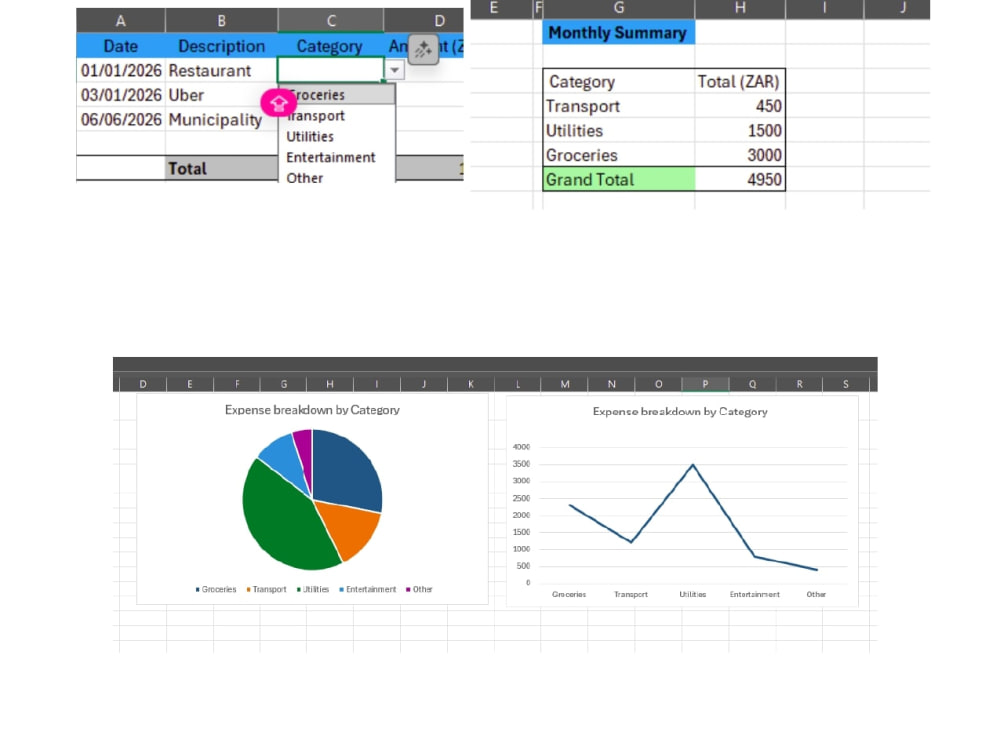Screen dimensions: 1000x750
Task: Select the 1500 value cell
Action: pyautogui.click(x=739, y=131)
